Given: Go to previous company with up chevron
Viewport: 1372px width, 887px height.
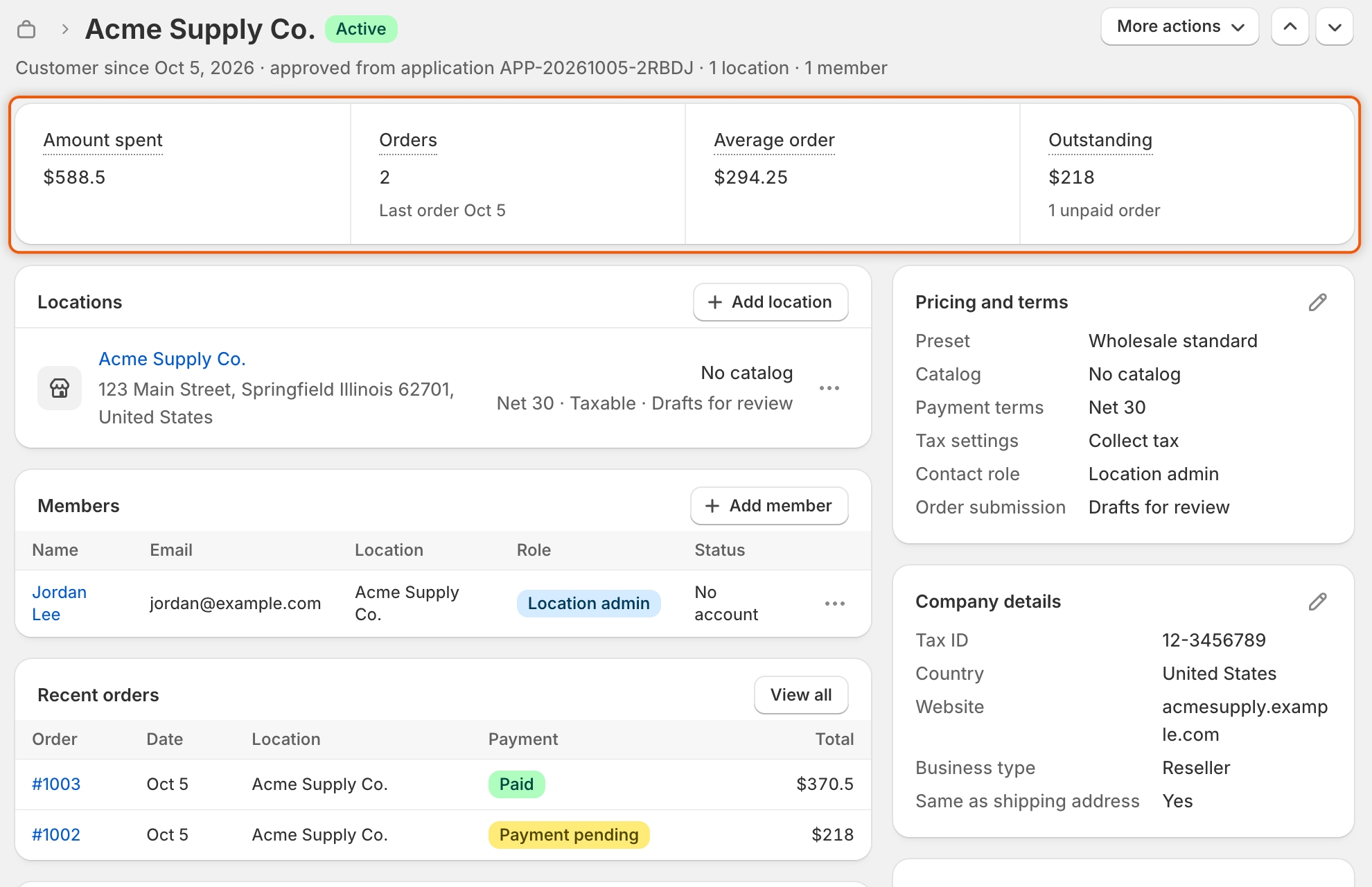Looking at the screenshot, I should tap(1290, 27).
